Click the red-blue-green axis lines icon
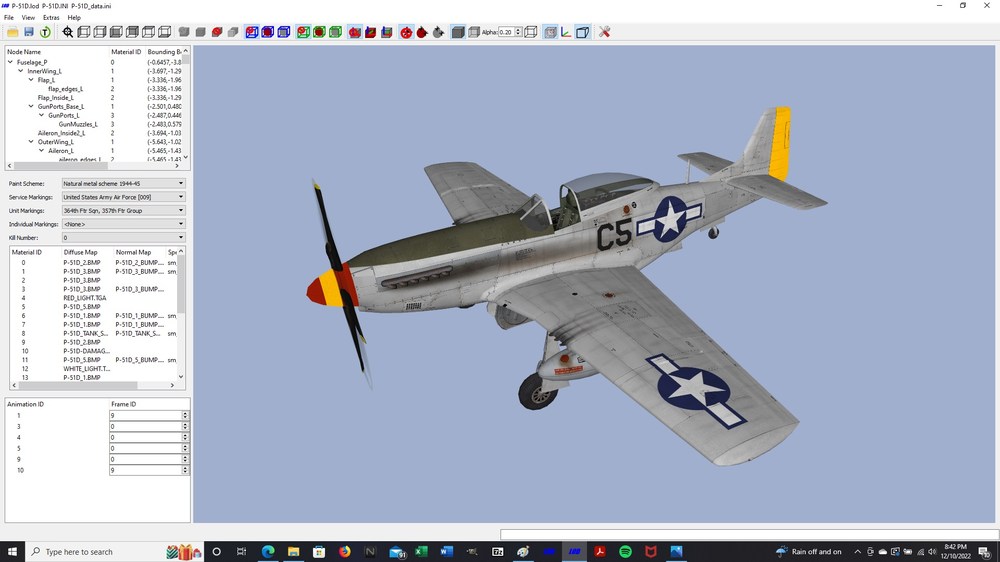1000x562 pixels. (566, 32)
